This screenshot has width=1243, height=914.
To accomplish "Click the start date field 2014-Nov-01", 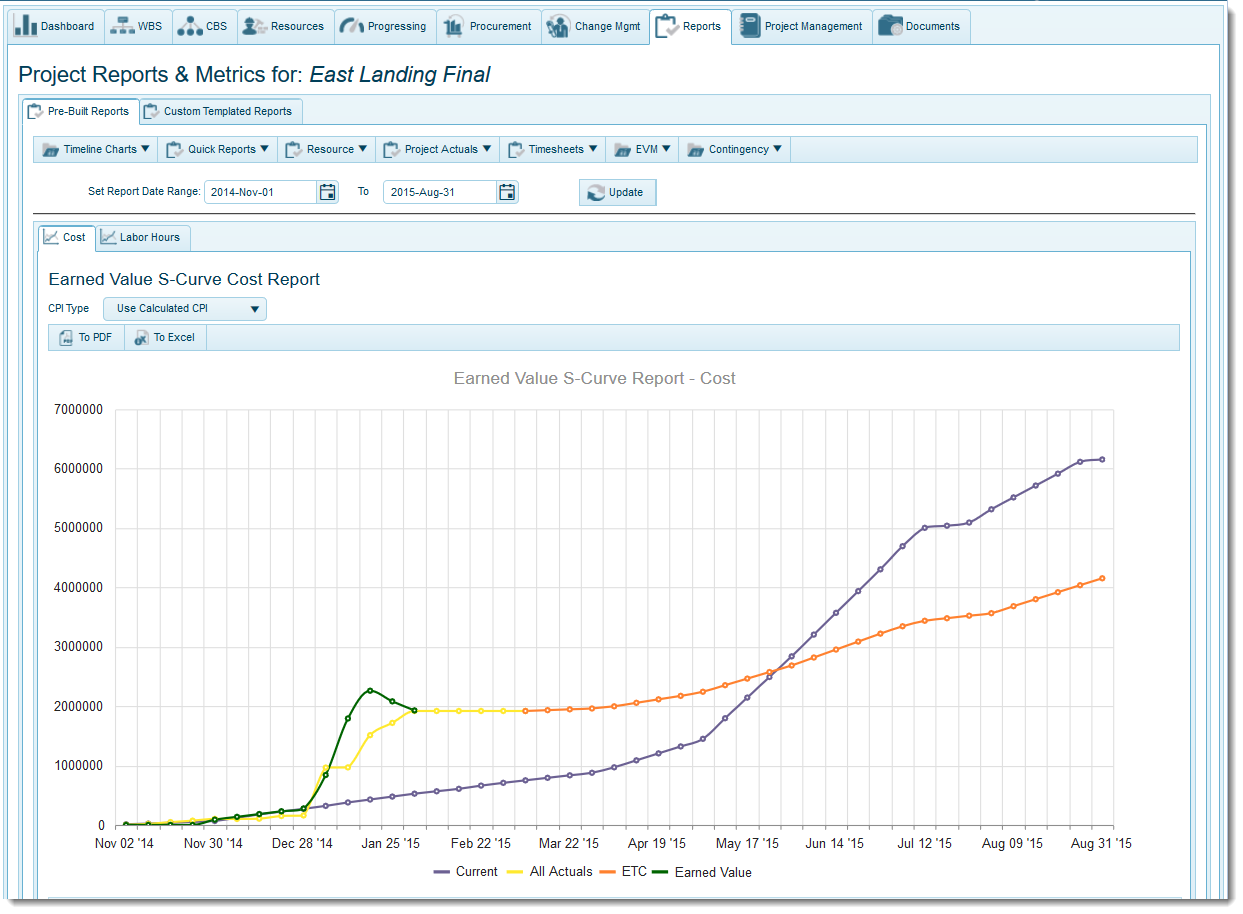I will pyautogui.click(x=261, y=192).
